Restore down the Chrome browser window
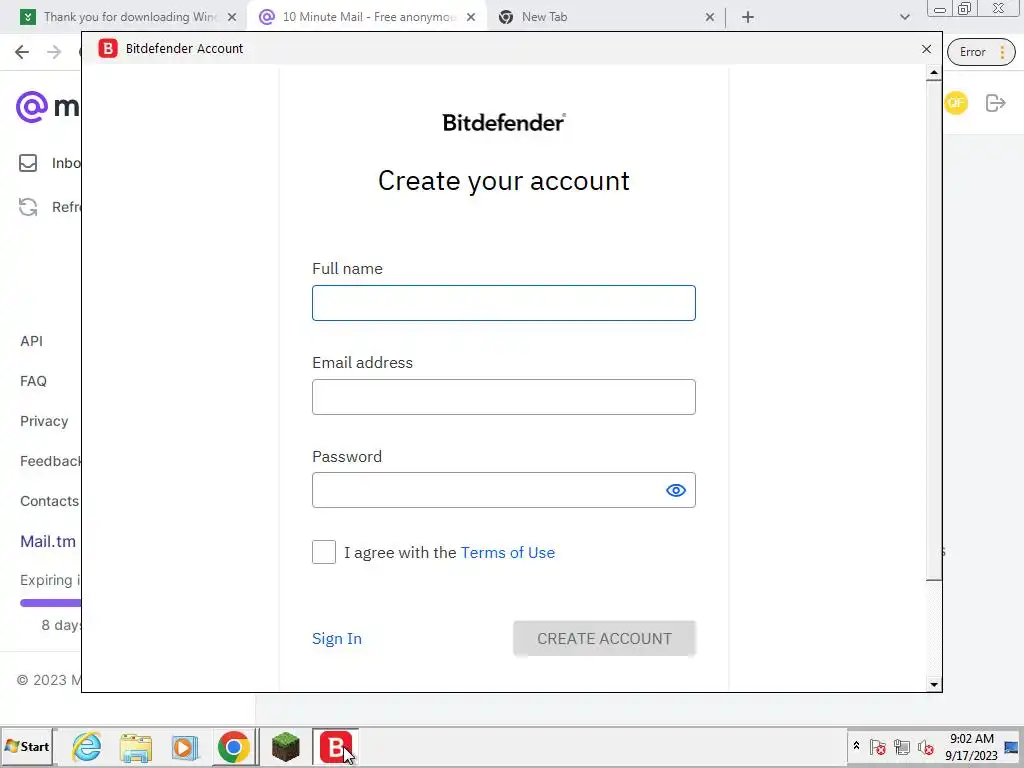1024x768 pixels. (x=964, y=8)
